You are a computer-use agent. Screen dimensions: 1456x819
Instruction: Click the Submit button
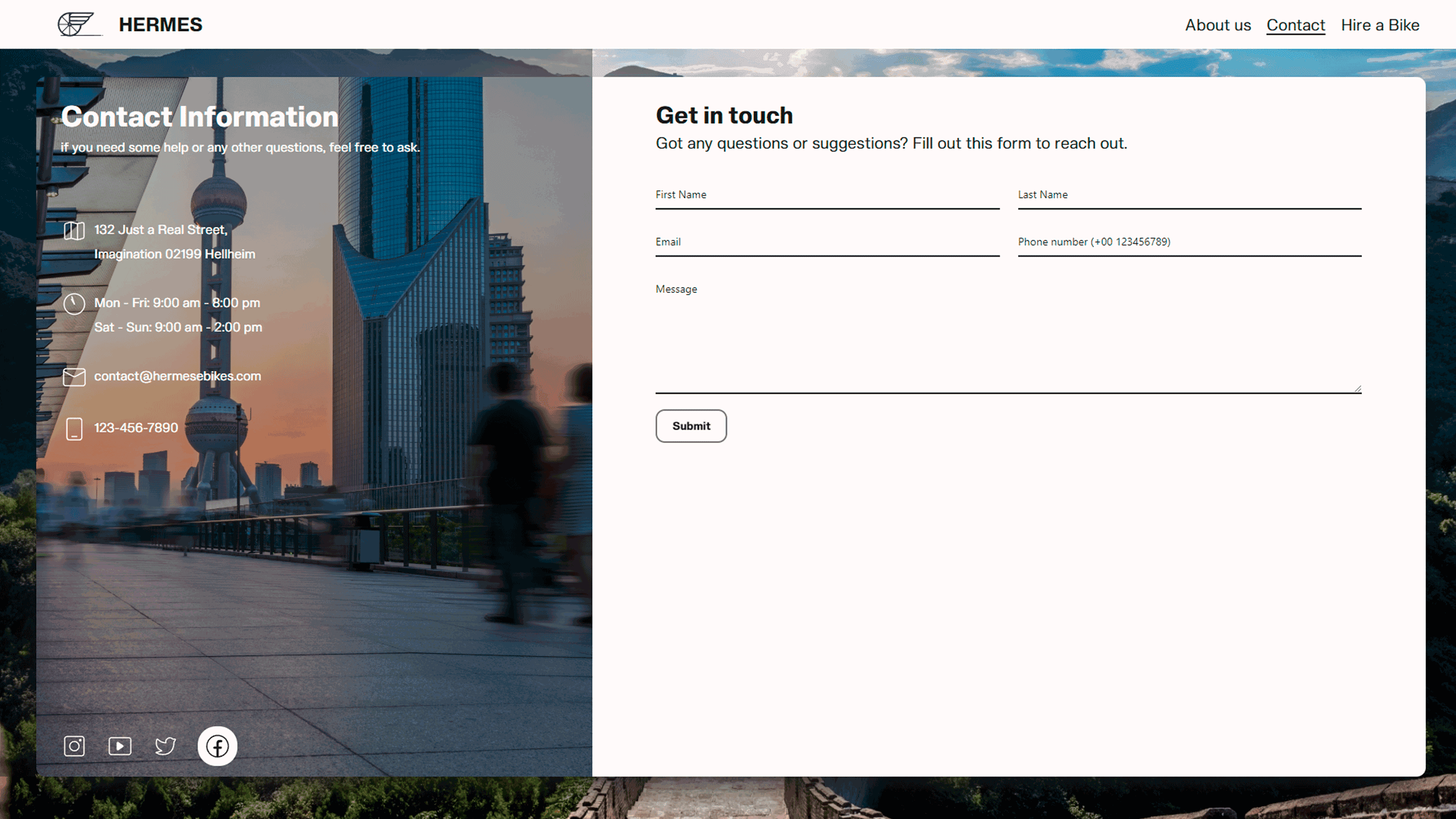tap(691, 425)
